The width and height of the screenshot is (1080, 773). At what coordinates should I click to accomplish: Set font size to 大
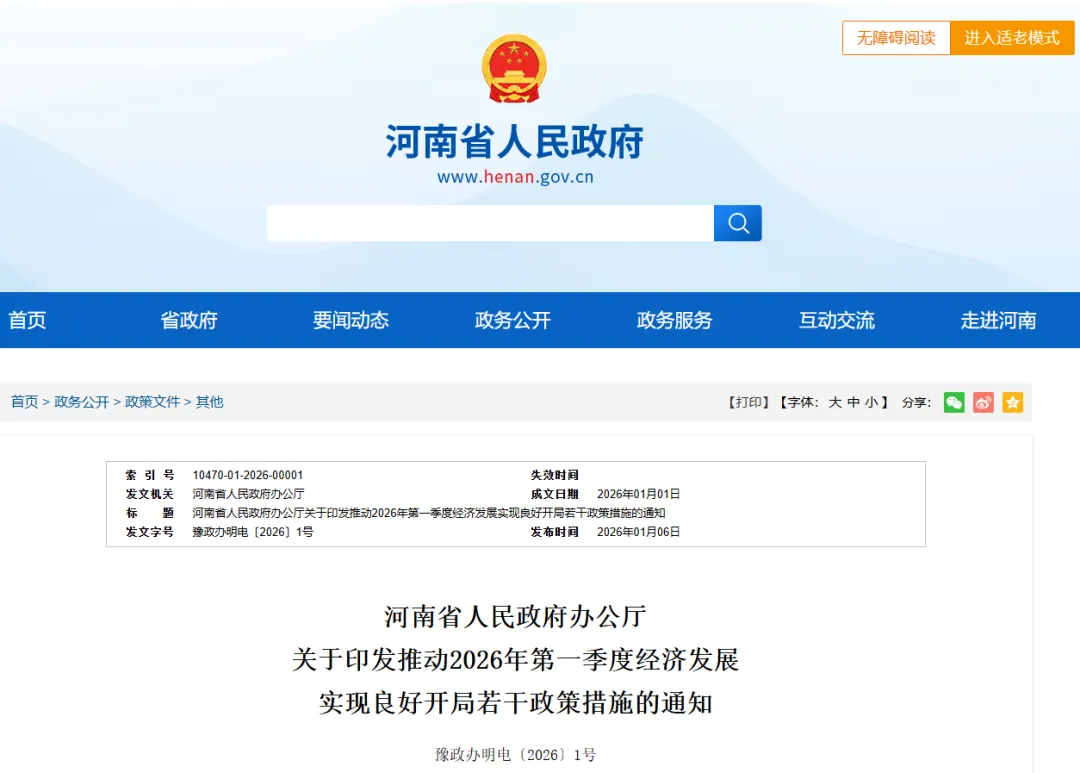tap(835, 402)
